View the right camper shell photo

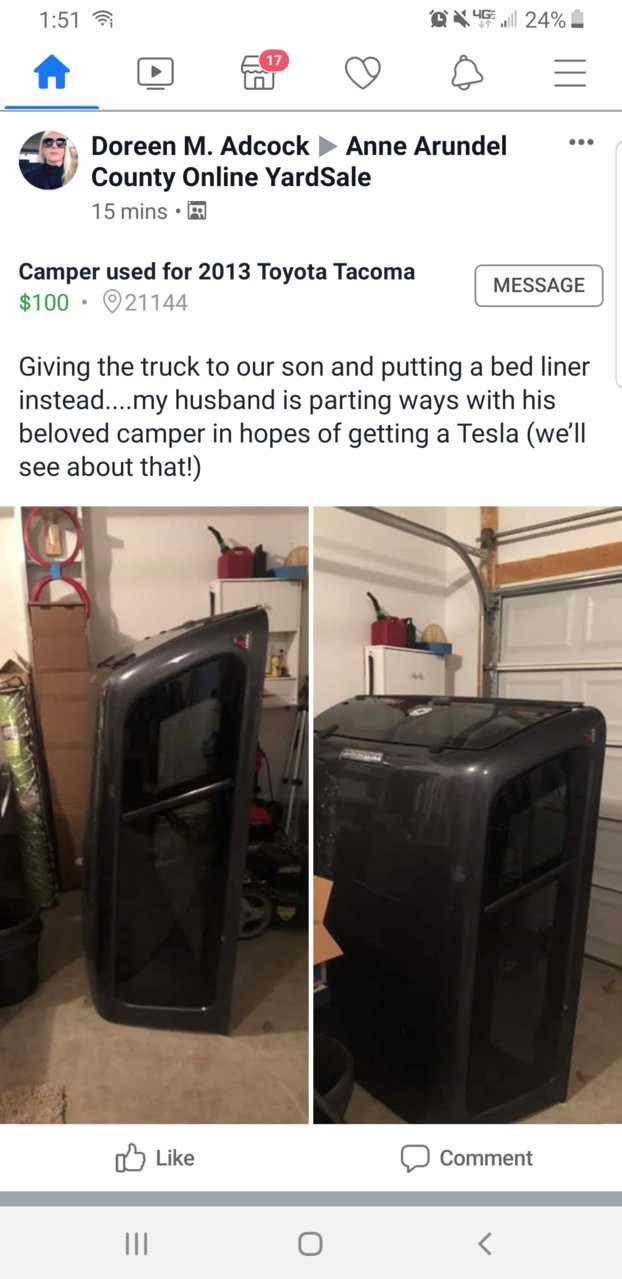468,815
